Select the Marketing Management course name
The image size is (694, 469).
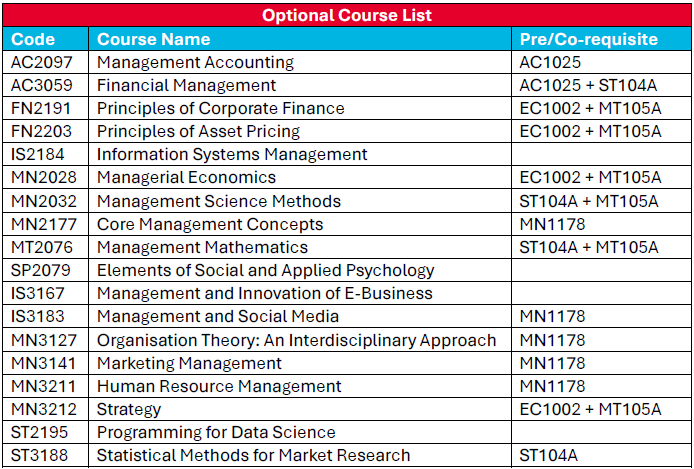(x=189, y=363)
